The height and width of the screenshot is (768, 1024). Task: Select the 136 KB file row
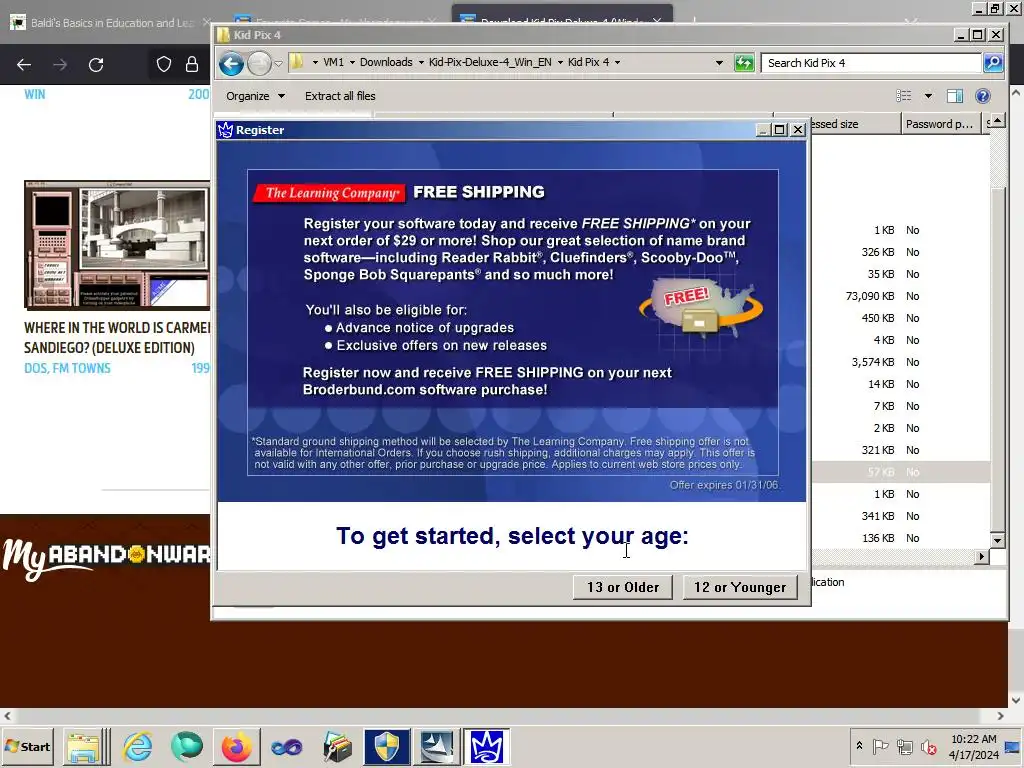pyautogui.click(x=900, y=538)
